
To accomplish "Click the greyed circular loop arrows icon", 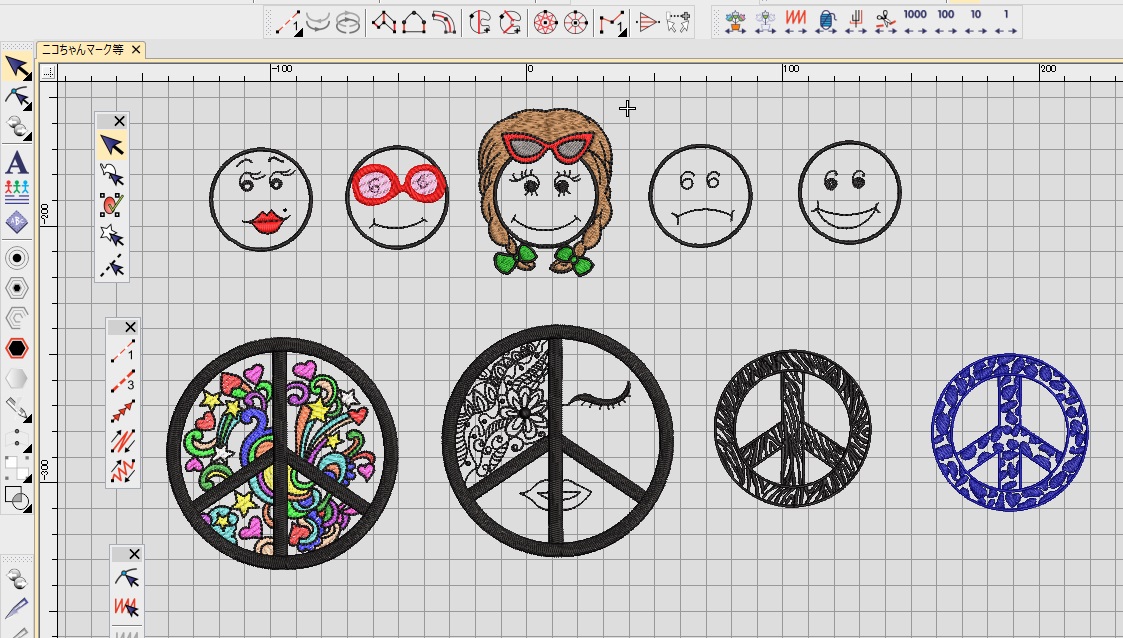I will (347, 22).
